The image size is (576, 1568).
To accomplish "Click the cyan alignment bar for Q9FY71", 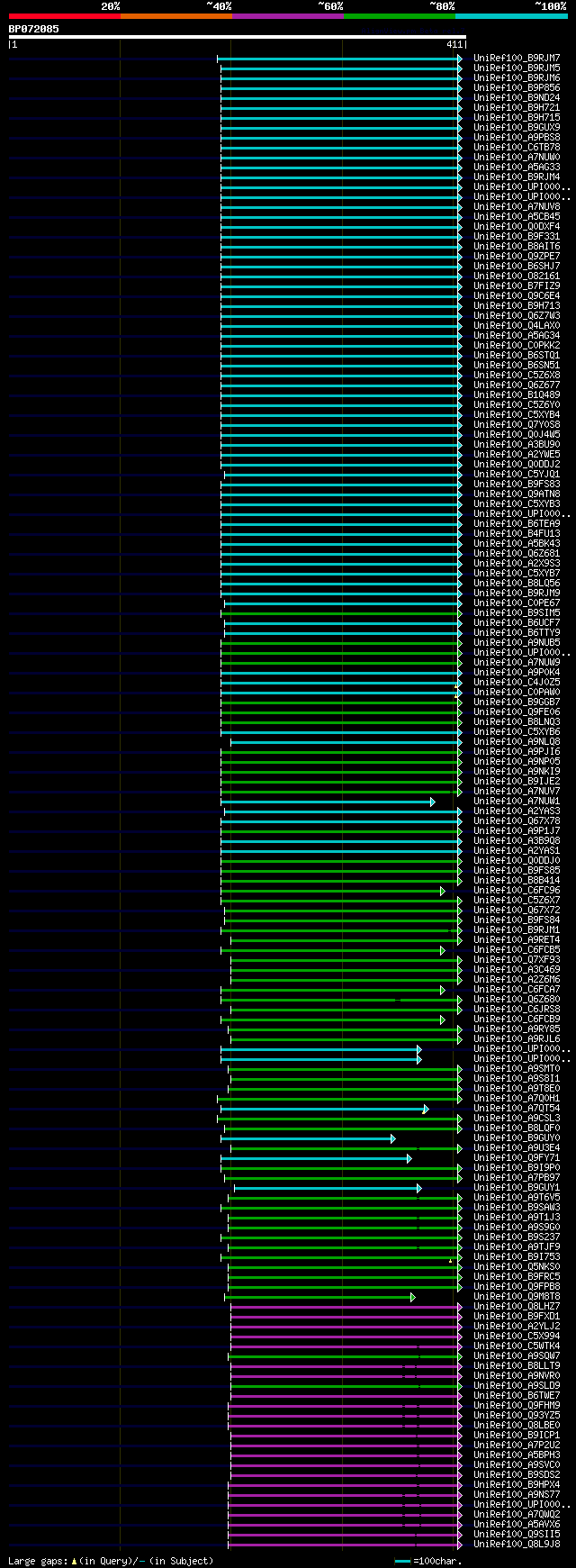I will point(316,1158).
